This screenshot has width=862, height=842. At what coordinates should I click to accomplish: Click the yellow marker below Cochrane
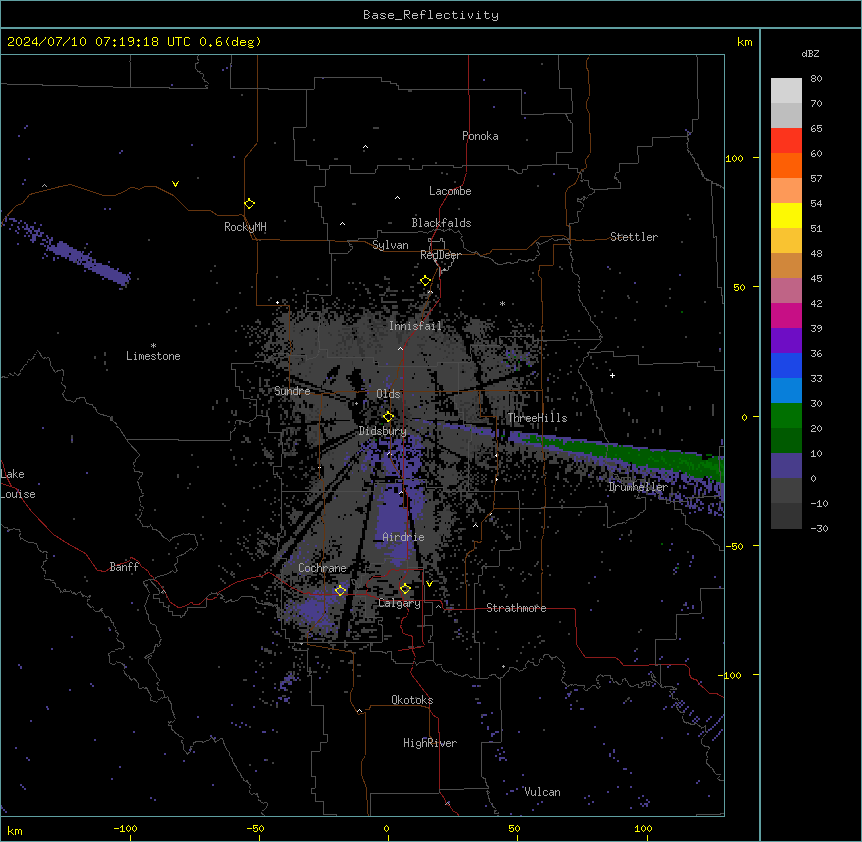click(x=340, y=590)
